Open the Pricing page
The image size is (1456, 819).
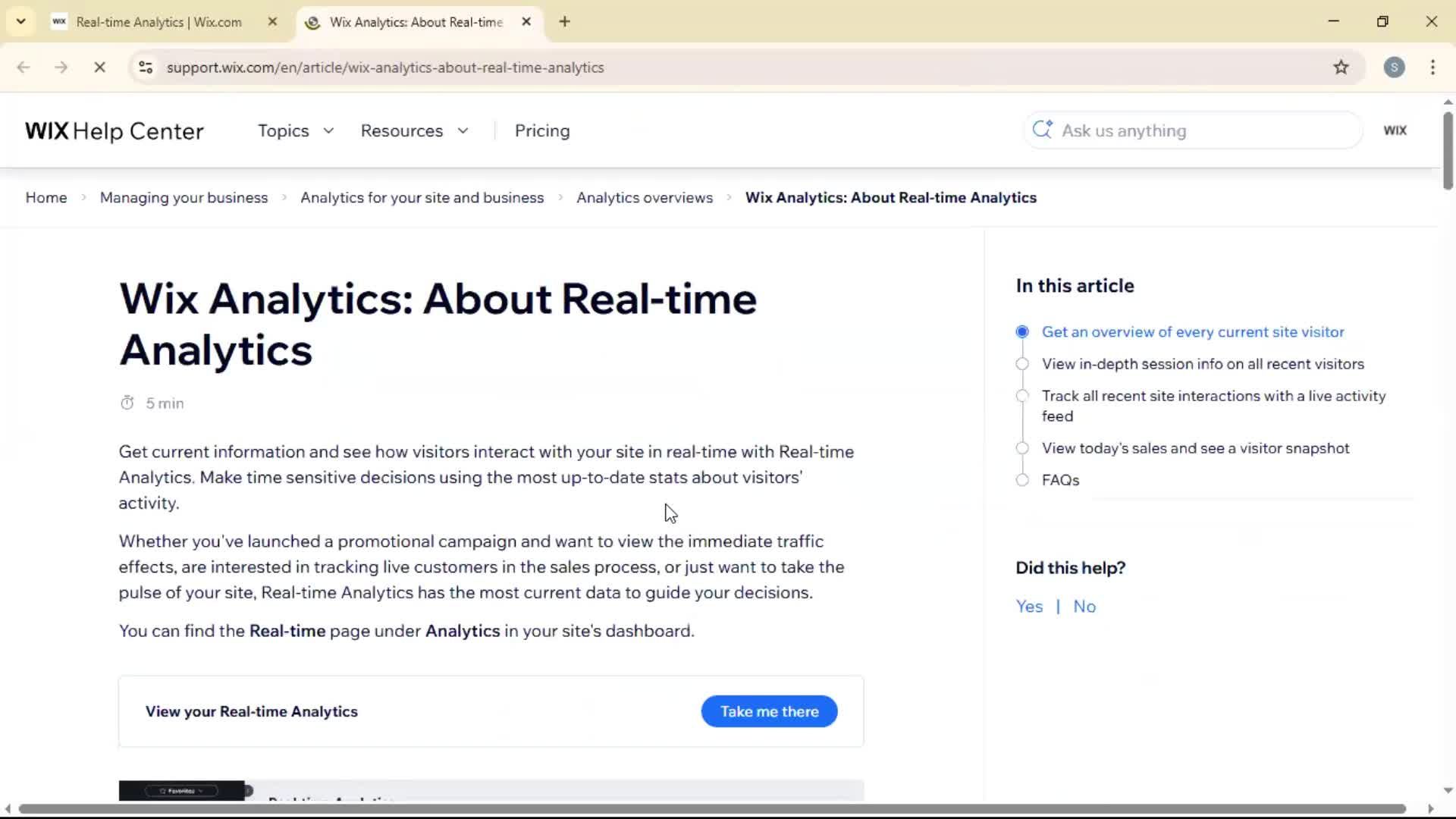(x=542, y=131)
